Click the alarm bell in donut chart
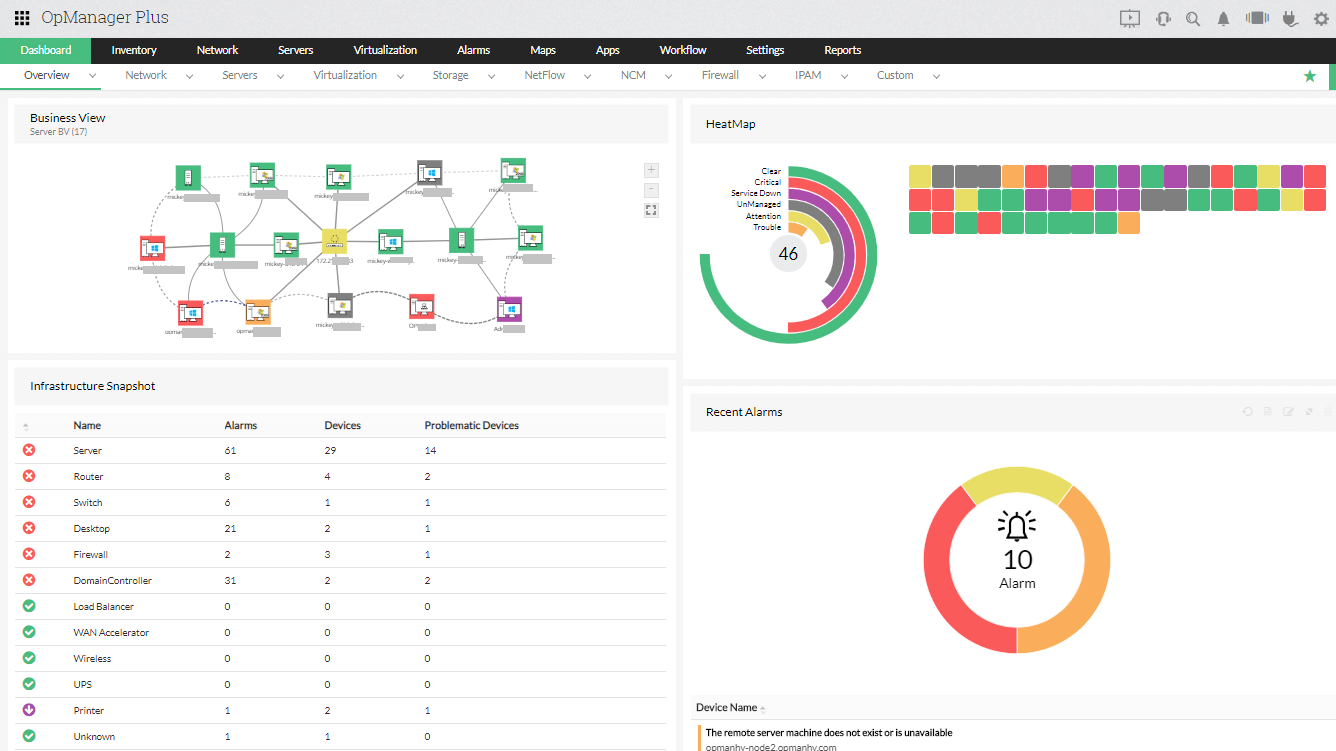1336x751 pixels. (x=1017, y=526)
